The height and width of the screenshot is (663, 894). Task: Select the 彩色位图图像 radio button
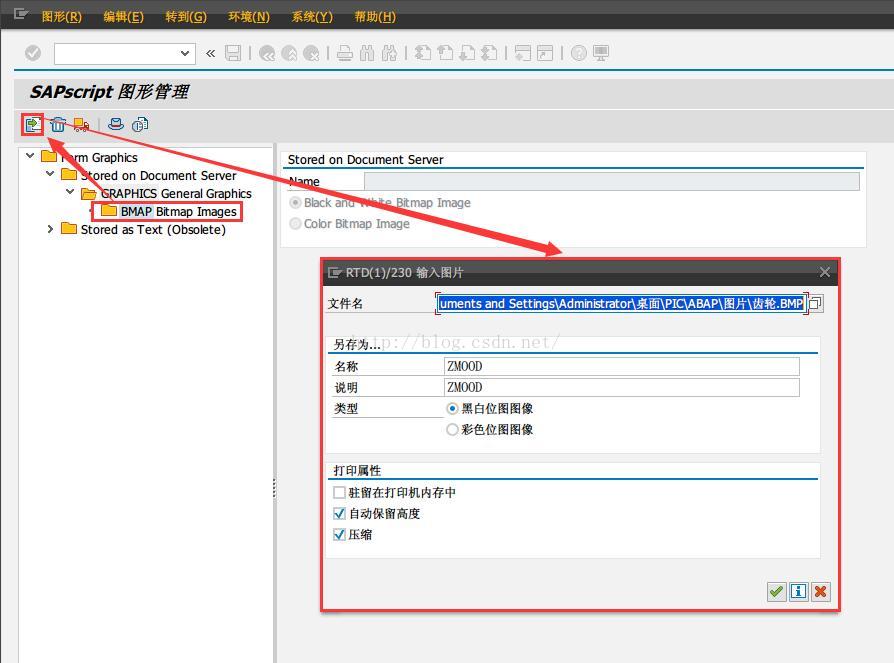[452, 429]
